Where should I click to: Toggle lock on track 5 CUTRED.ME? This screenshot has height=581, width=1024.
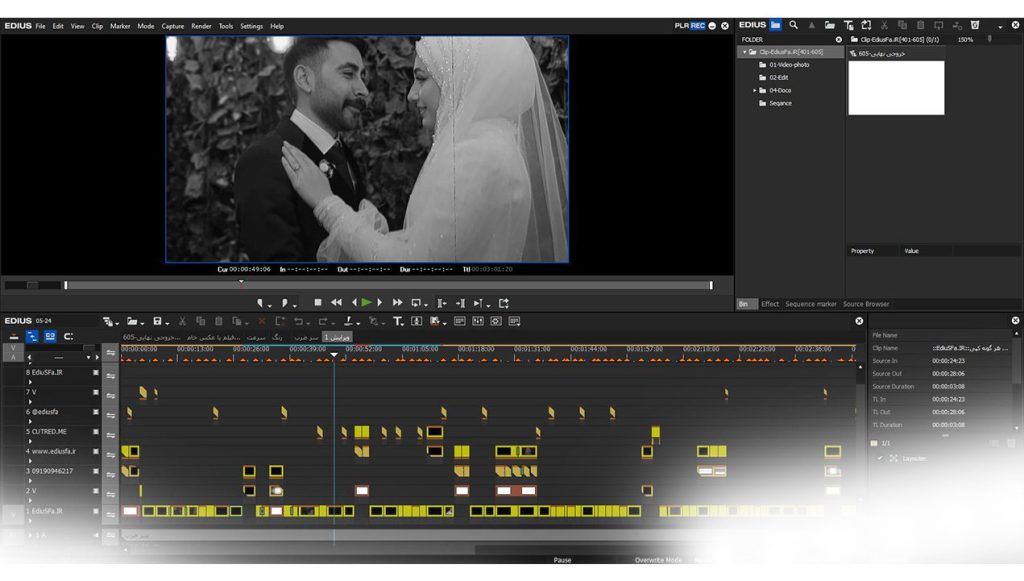point(110,435)
